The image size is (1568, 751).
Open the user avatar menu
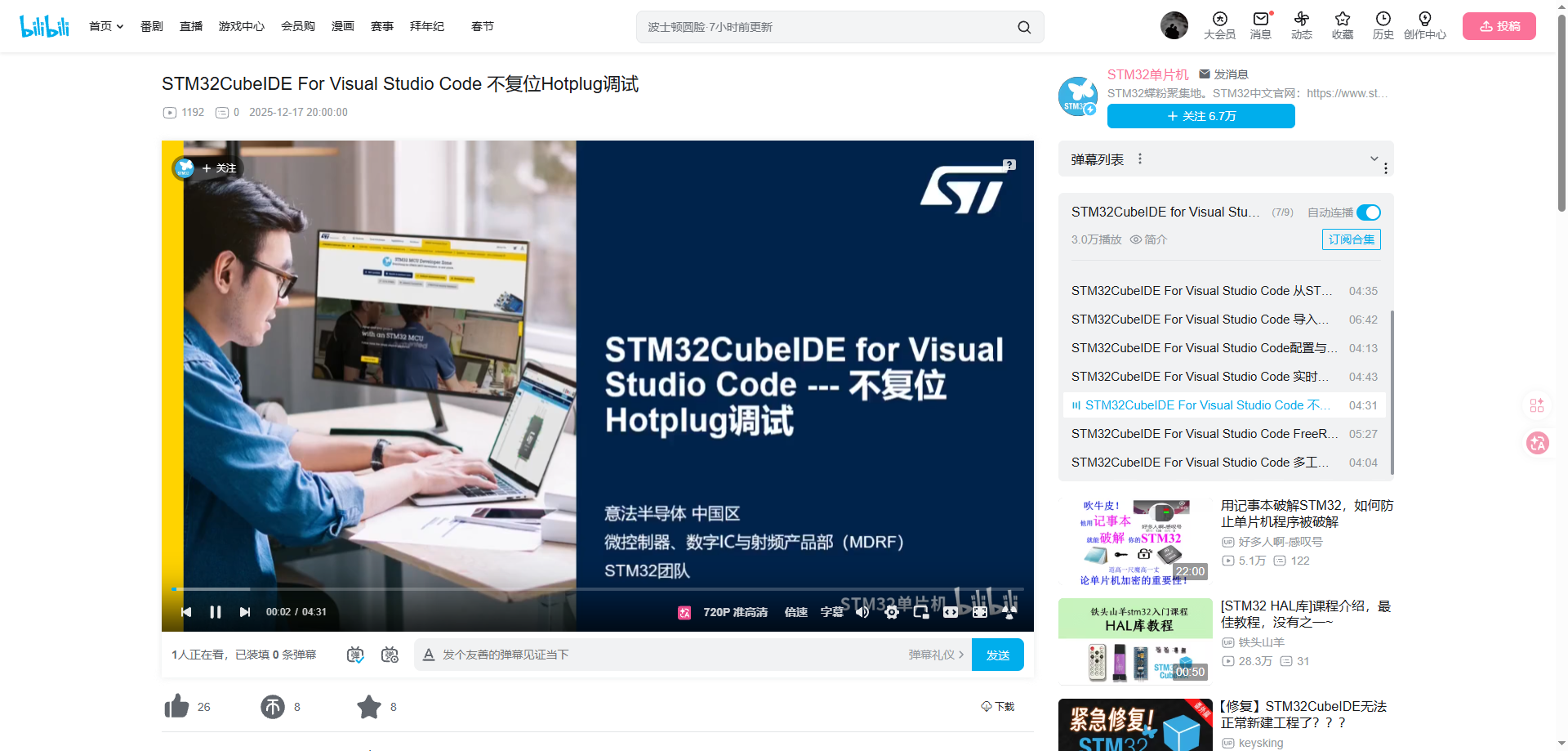[1174, 25]
